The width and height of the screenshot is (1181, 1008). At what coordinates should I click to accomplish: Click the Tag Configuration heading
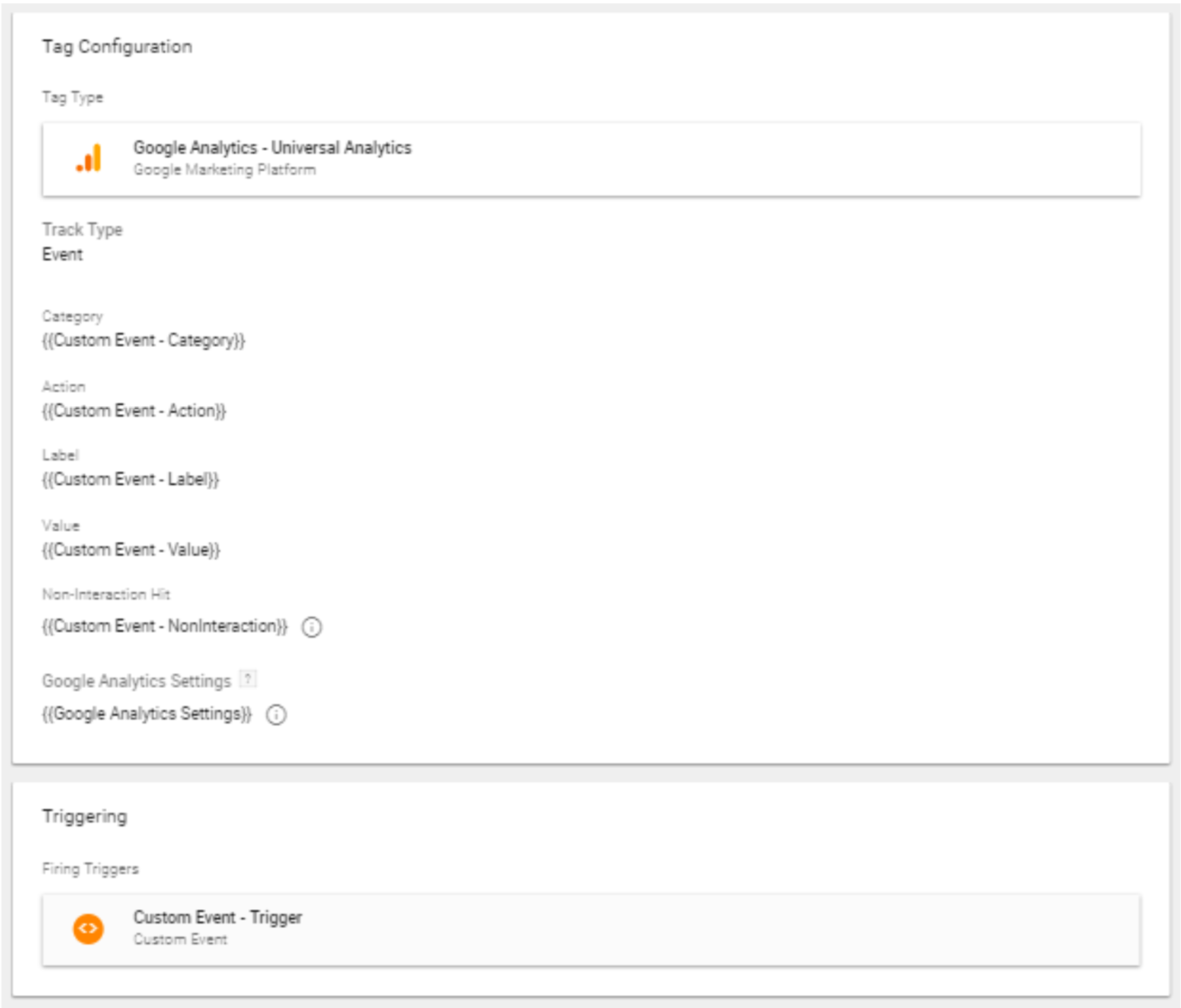(x=117, y=45)
